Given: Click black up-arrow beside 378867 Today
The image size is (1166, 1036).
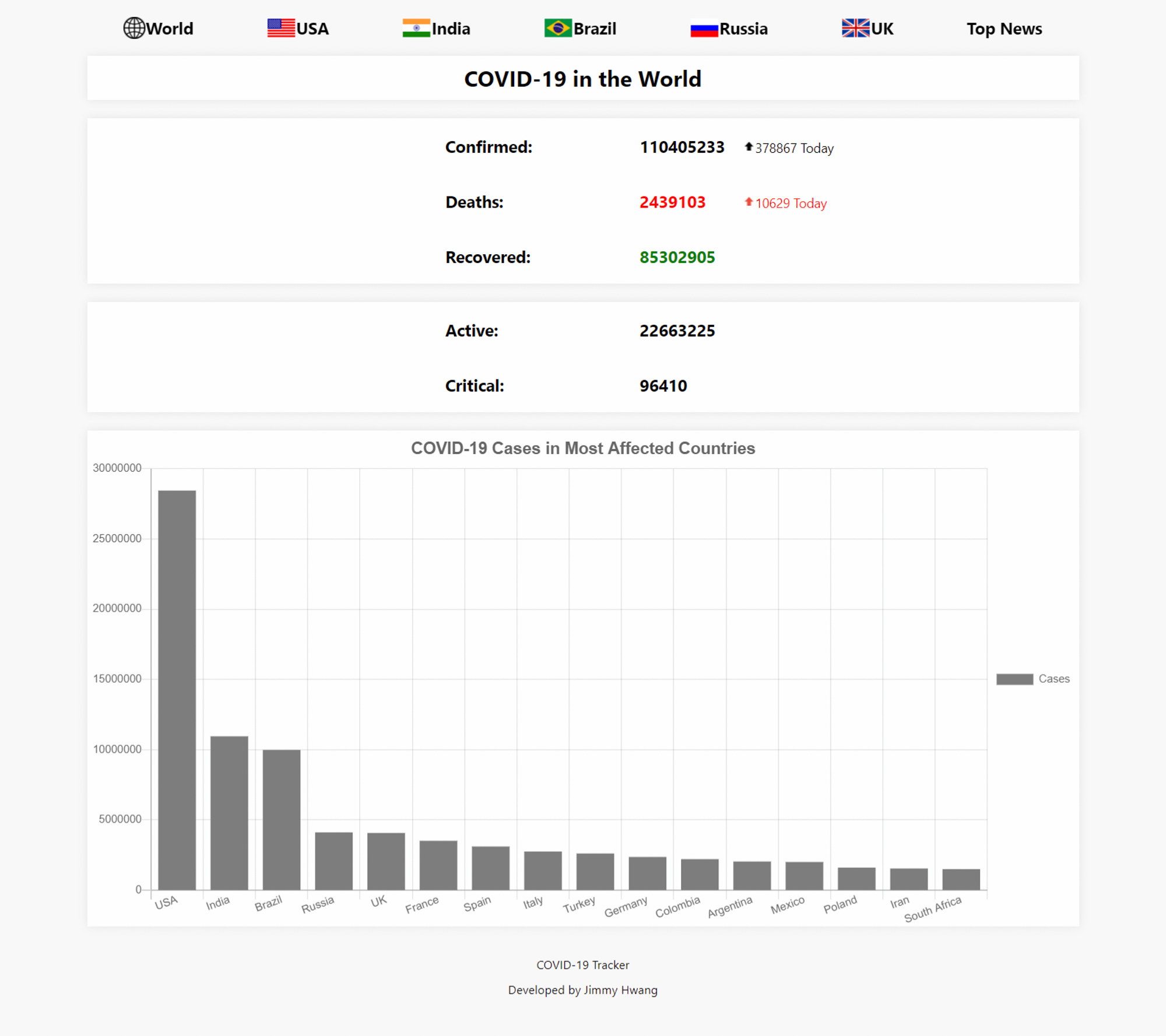Looking at the screenshot, I should coord(749,147).
